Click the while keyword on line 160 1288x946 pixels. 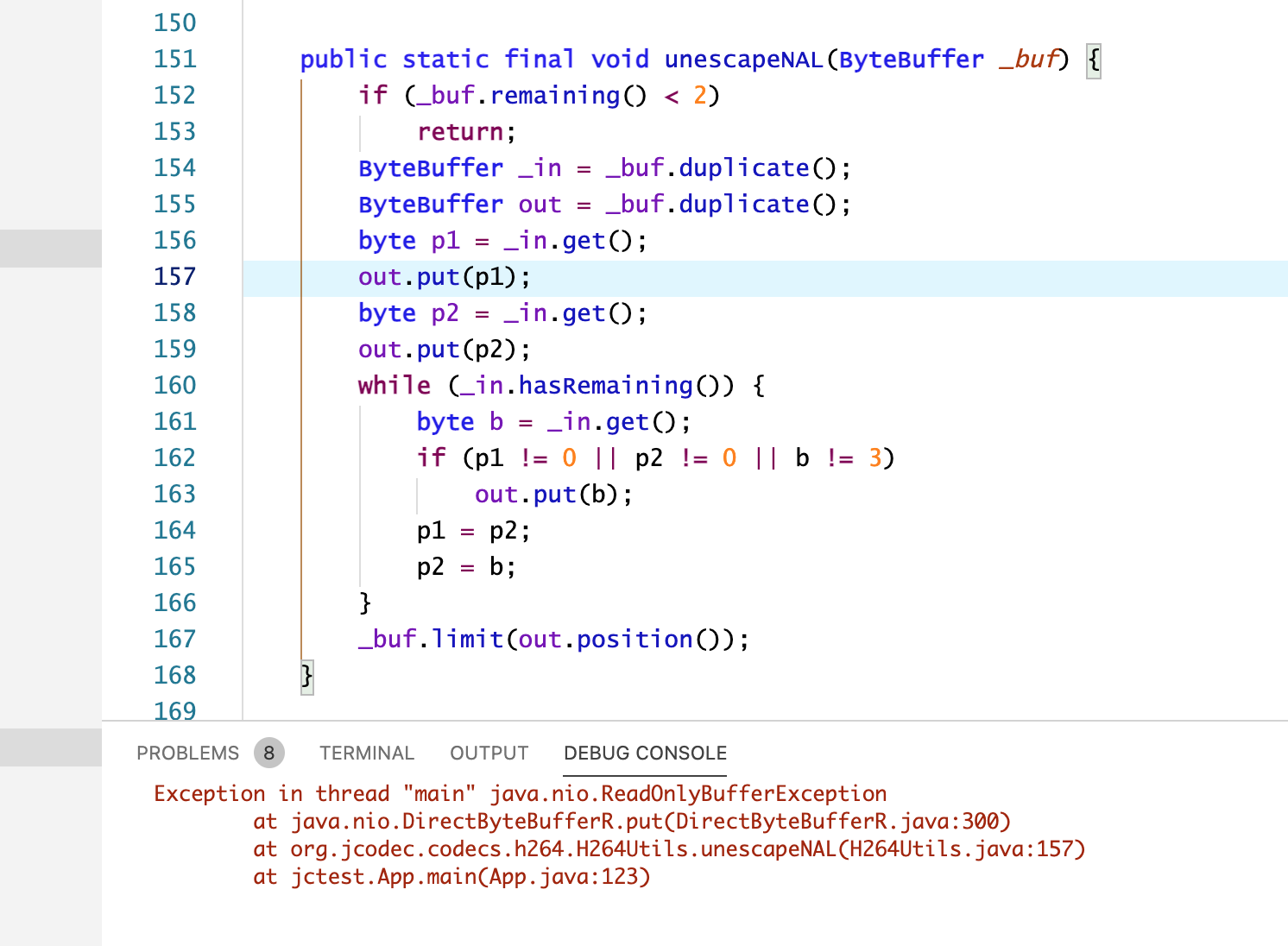(394, 385)
